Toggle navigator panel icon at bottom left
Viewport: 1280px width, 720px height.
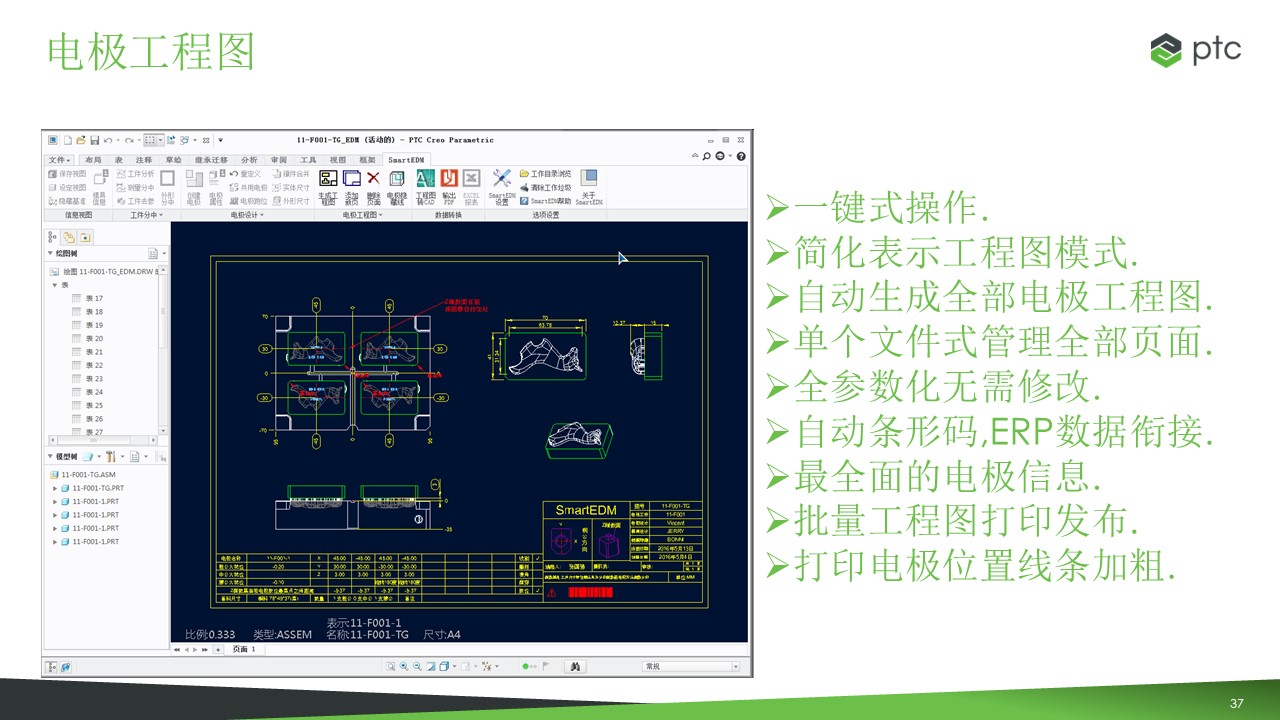click(53, 667)
